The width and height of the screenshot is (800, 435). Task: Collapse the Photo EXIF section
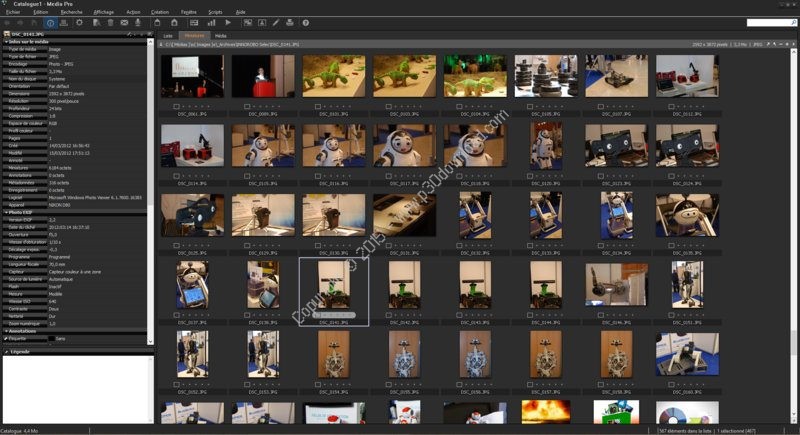(6, 212)
